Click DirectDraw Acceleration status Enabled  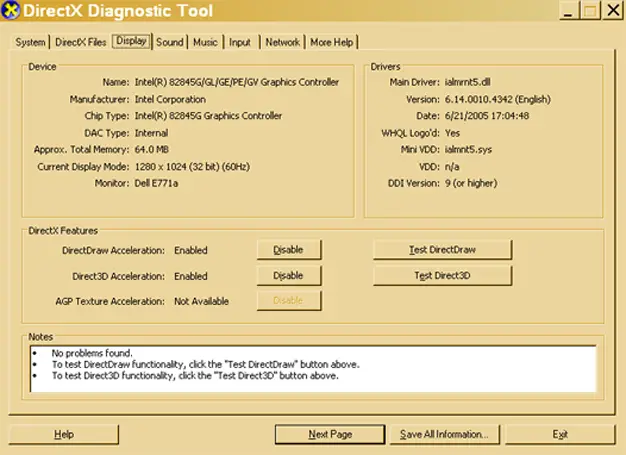point(191,250)
